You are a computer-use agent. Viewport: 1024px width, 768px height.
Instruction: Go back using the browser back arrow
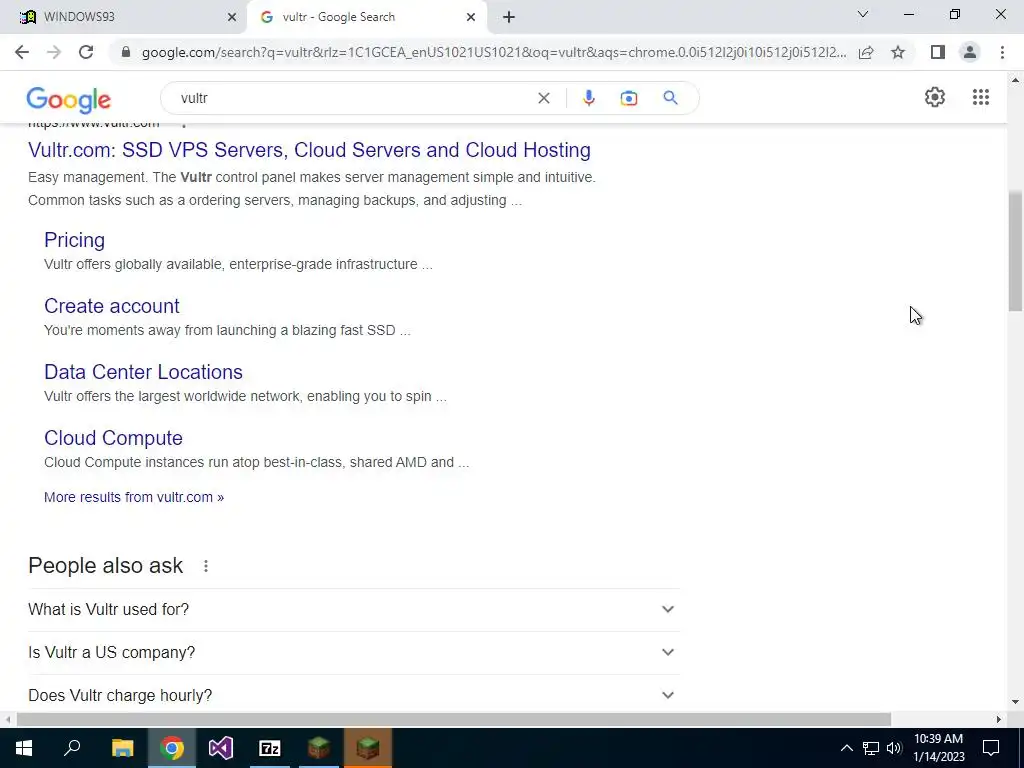22,52
